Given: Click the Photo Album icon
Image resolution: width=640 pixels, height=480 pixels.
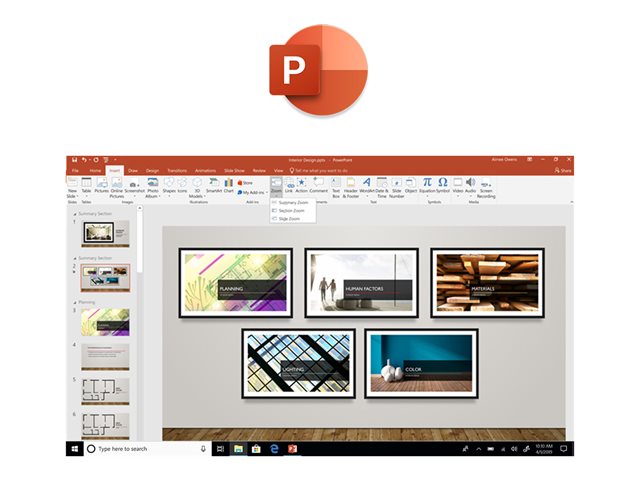Looking at the screenshot, I should point(153,182).
